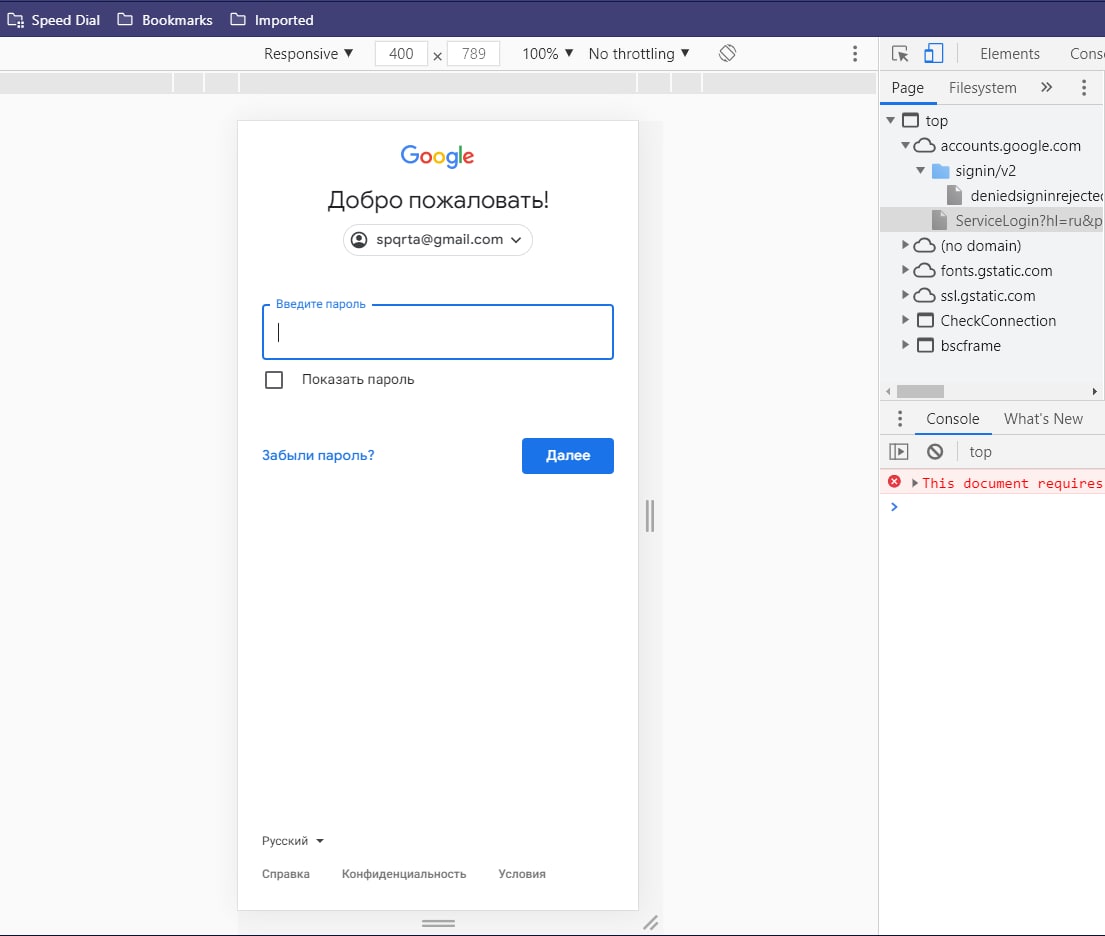
Task: Open console drawer three-dot menu
Action: [x=900, y=419]
